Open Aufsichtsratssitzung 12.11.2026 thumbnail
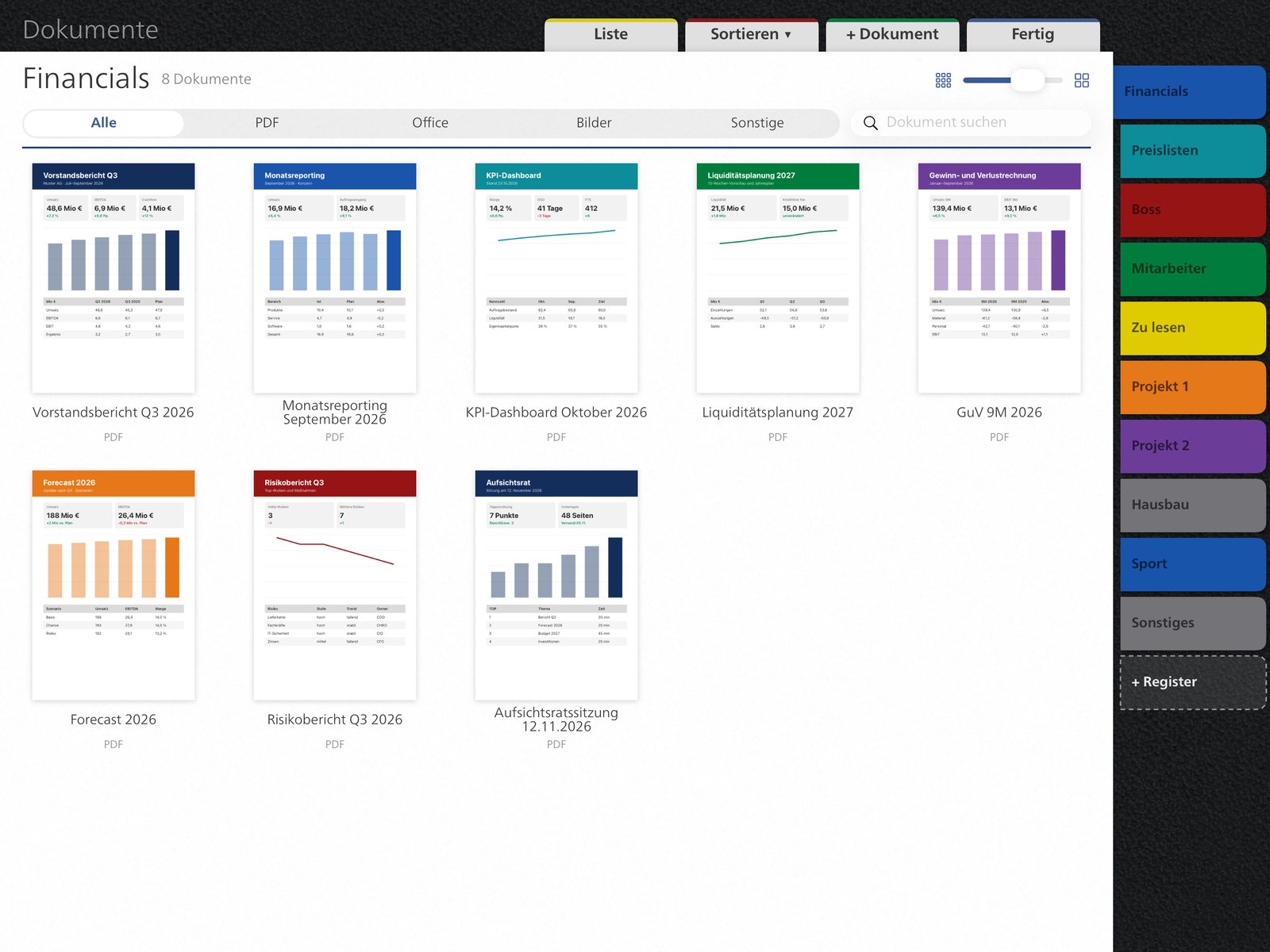The image size is (1270, 952). 556,585
